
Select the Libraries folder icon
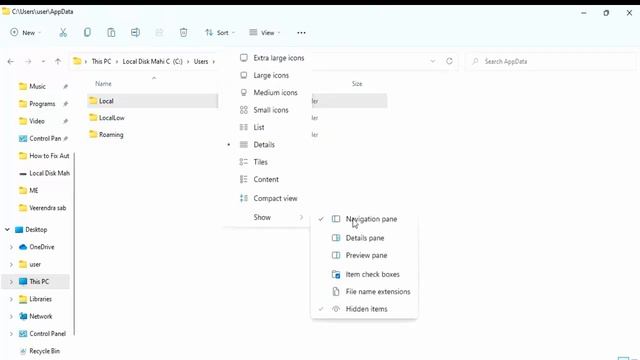coord(23,299)
